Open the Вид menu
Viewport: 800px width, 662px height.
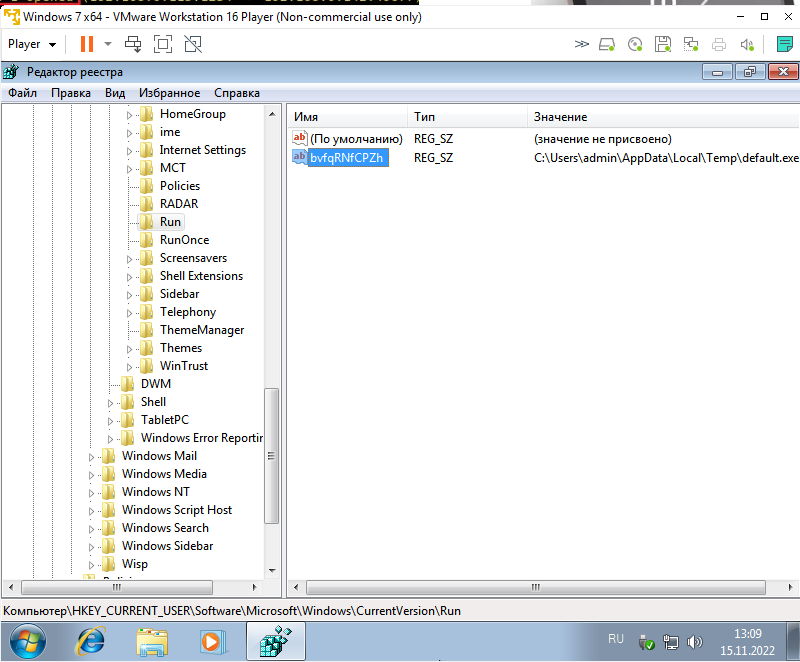pyautogui.click(x=115, y=93)
